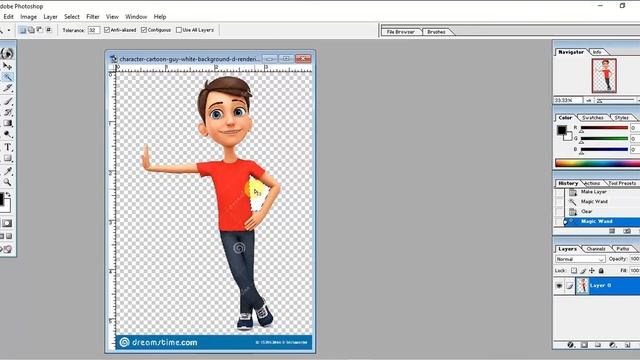Viewport: 640px width, 360px height.
Task: Open the Select menu
Action: pos(72,17)
